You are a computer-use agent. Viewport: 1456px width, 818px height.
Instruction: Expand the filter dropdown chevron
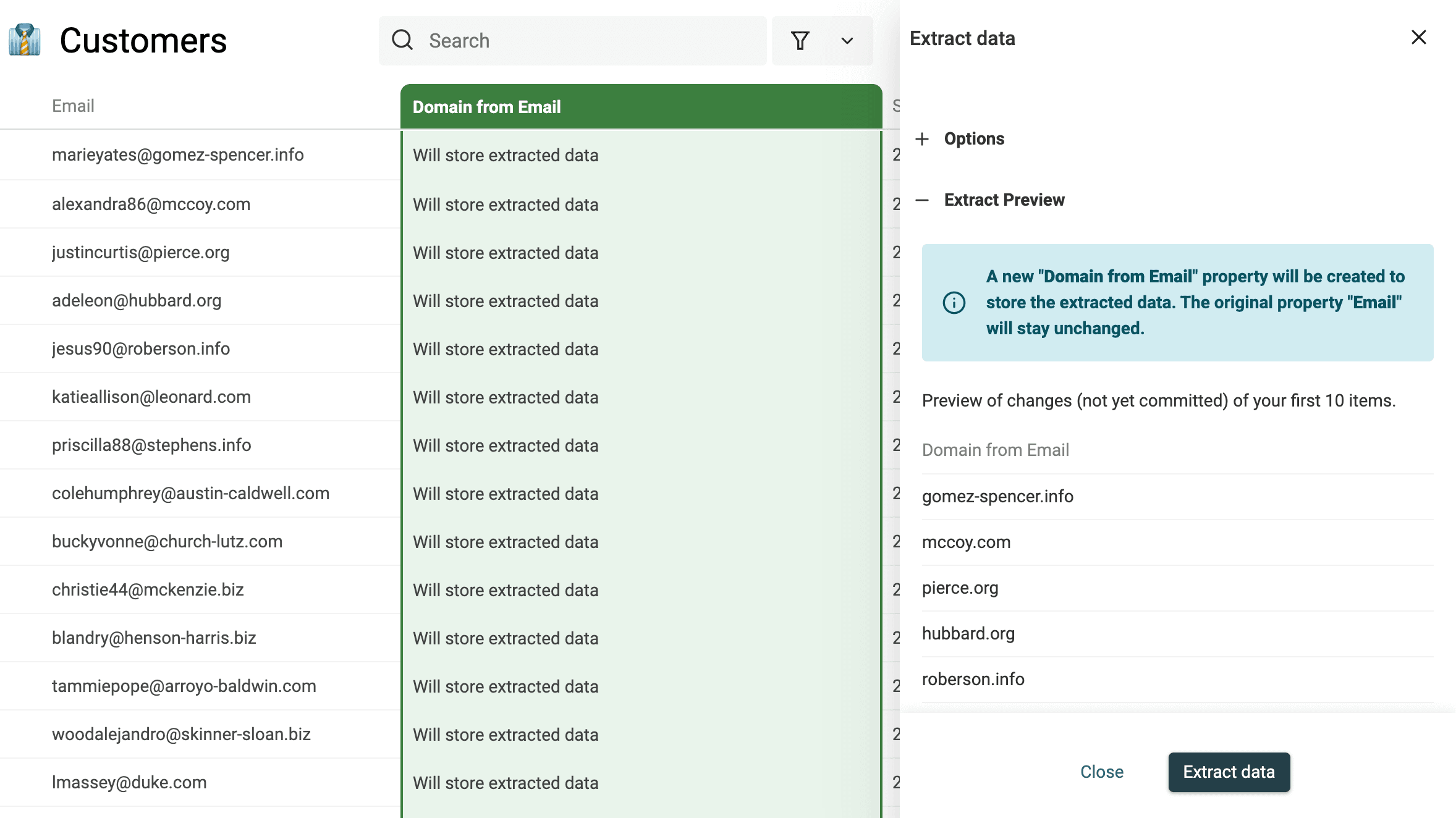pyautogui.click(x=847, y=41)
